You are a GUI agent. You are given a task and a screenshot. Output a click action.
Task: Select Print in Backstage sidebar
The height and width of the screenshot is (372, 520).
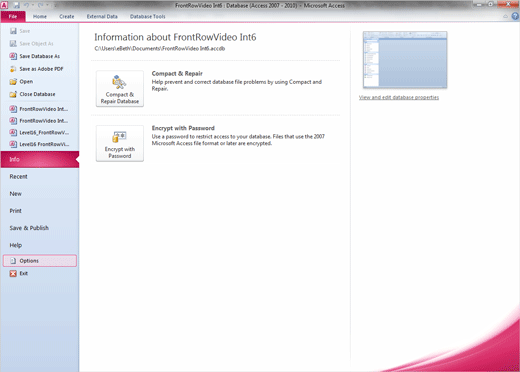coord(15,211)
